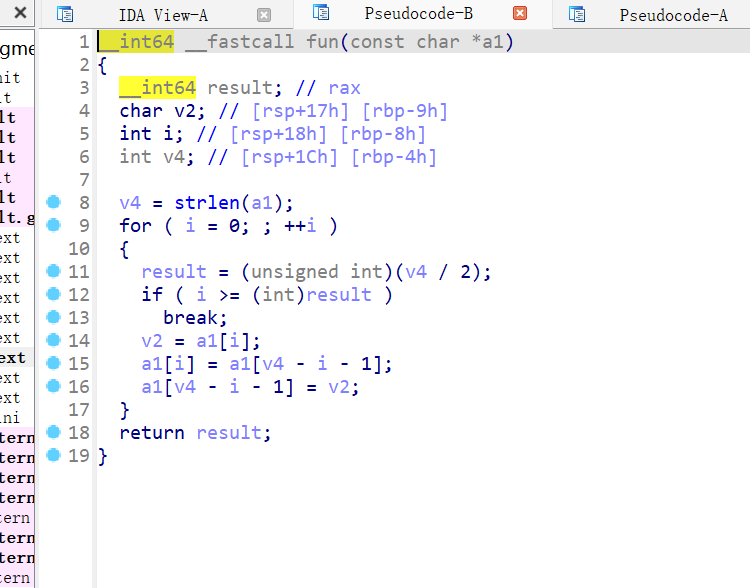Toggle breakpoint dot on line 18
Image resolution: width=750 pixels, height=588 pixels.
click(x=54, y=432)
